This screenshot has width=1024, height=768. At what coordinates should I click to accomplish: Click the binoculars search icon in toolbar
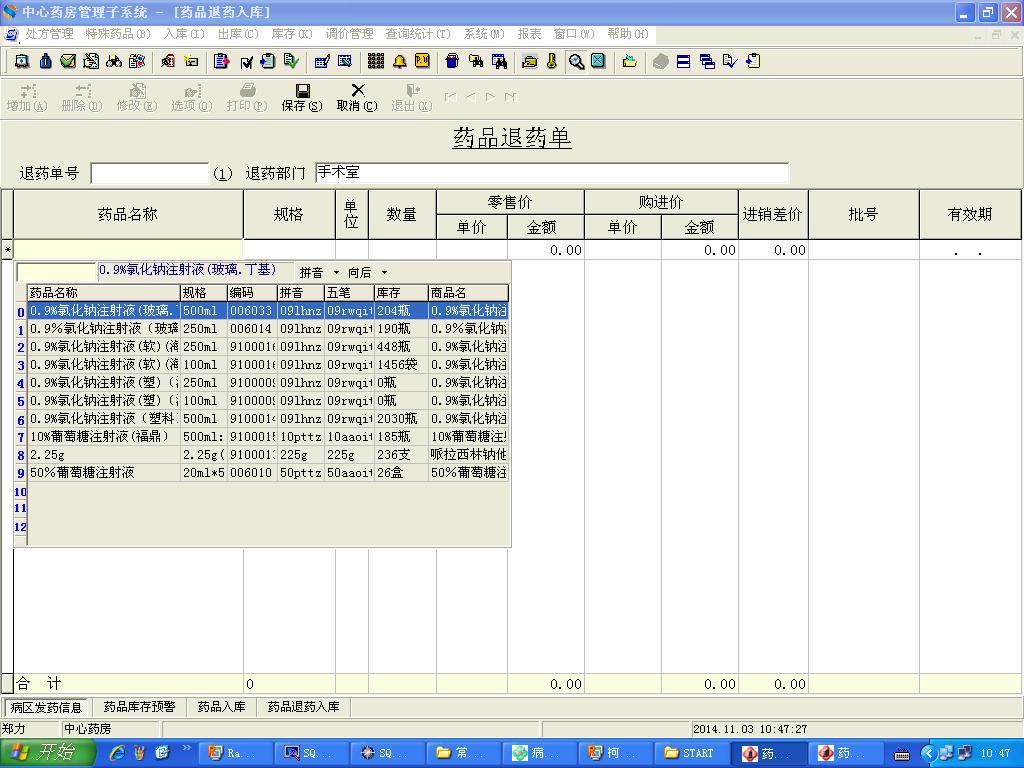pos(115,61)
